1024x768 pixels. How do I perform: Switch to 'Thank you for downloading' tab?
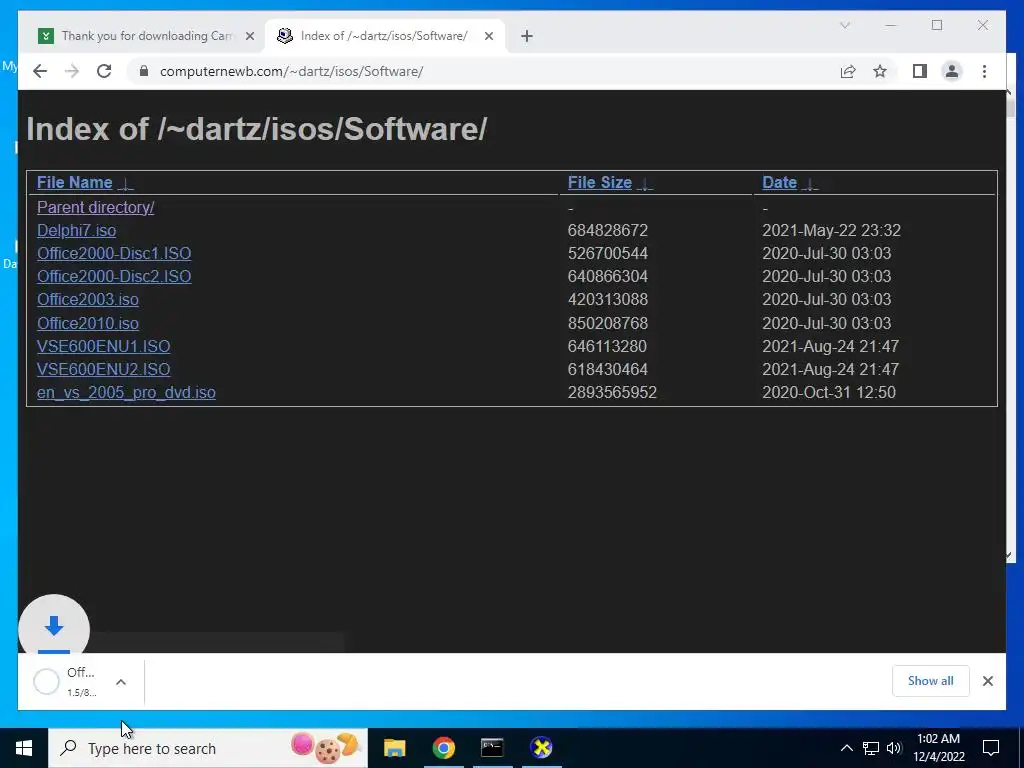tap(146, 36)
